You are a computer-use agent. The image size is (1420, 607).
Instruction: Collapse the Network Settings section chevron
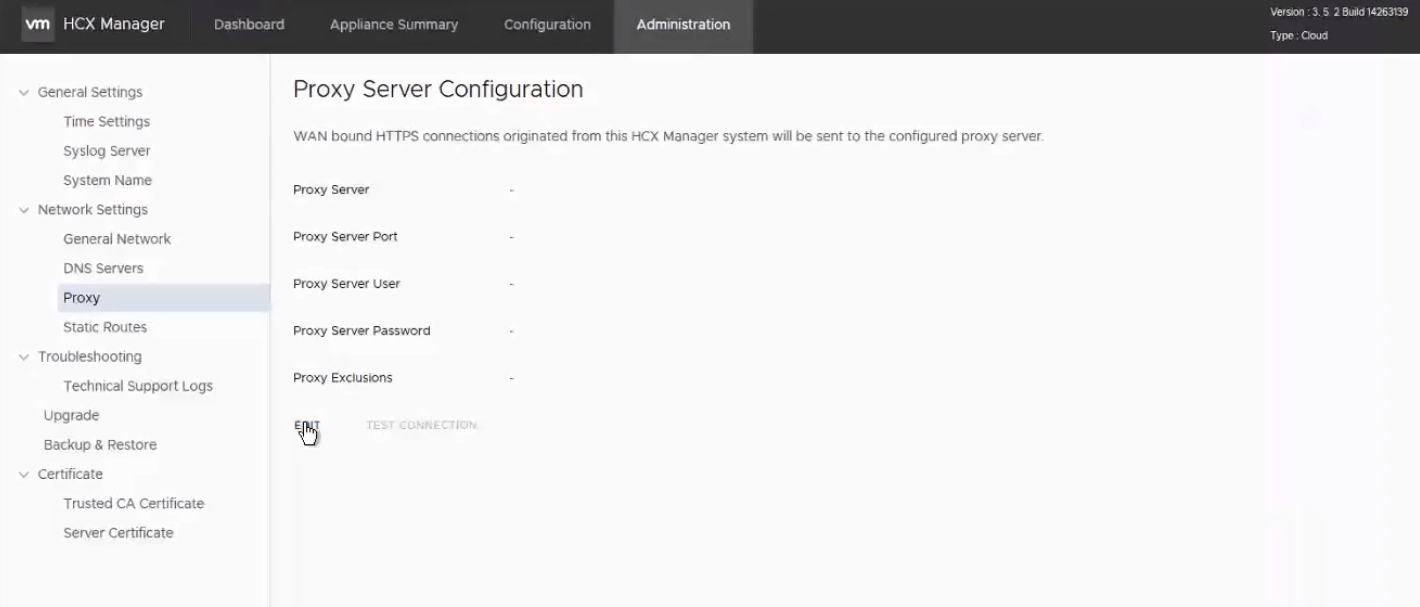(24, 210)
